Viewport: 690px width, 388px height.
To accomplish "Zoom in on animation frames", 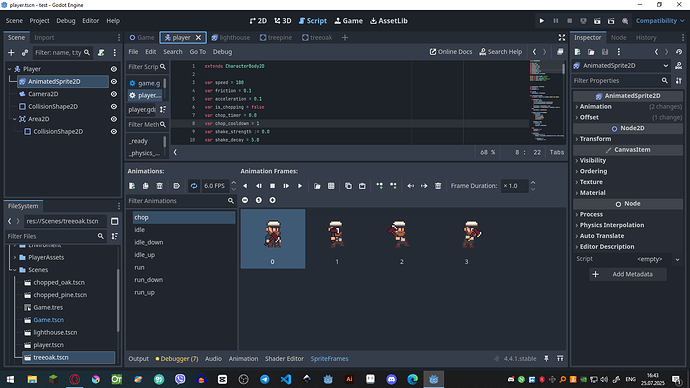I will click(272, 200).
